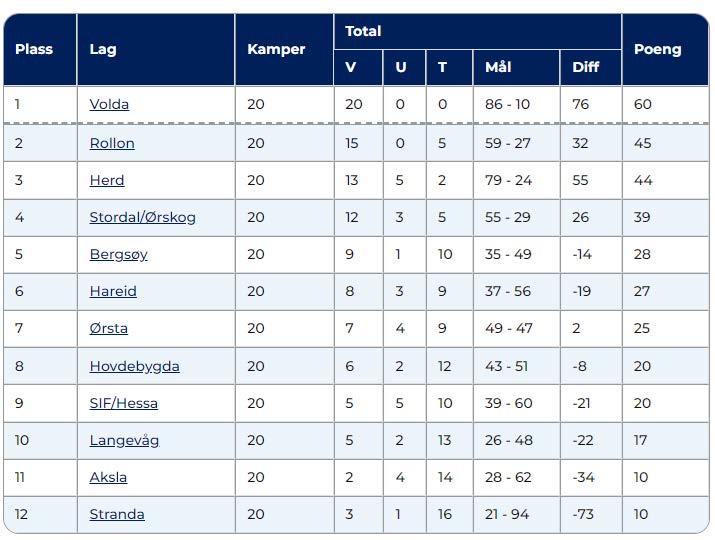Click the Aksla team link
This screenshot has height=540, width=715.
[x=108, y=477]
